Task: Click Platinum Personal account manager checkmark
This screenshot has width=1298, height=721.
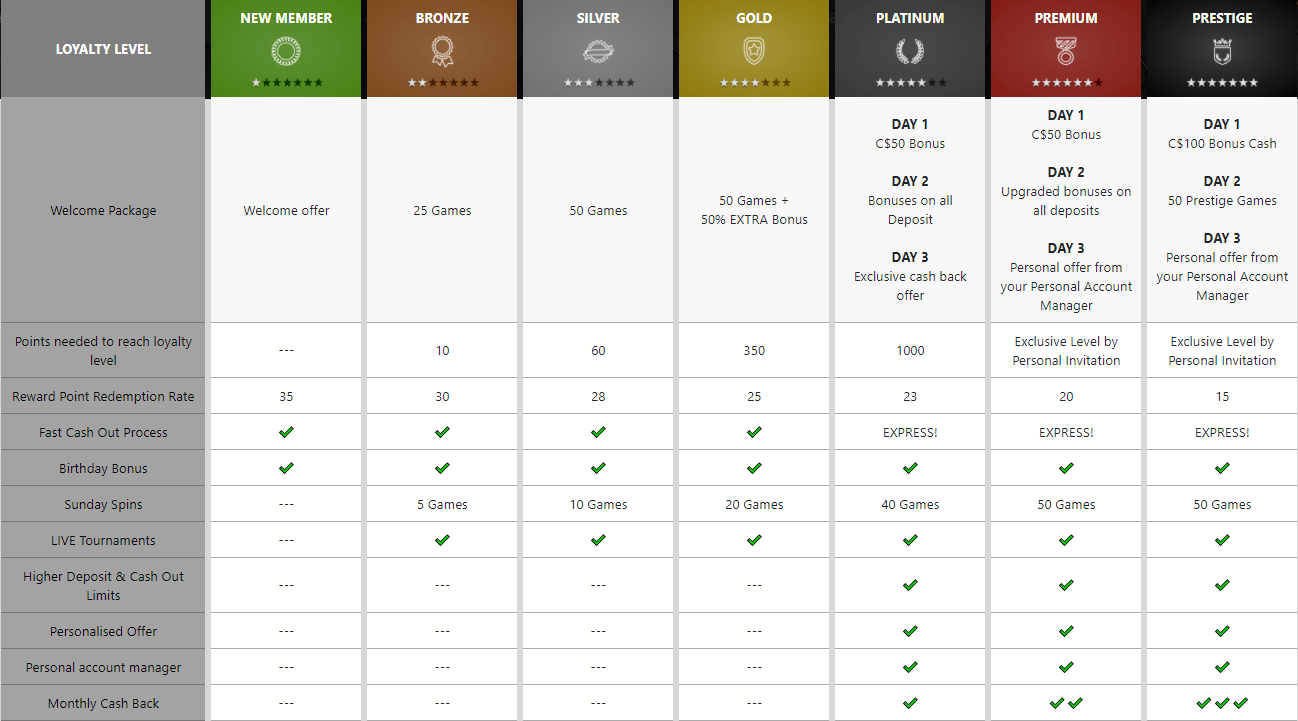Action: [x=910, y=667]
